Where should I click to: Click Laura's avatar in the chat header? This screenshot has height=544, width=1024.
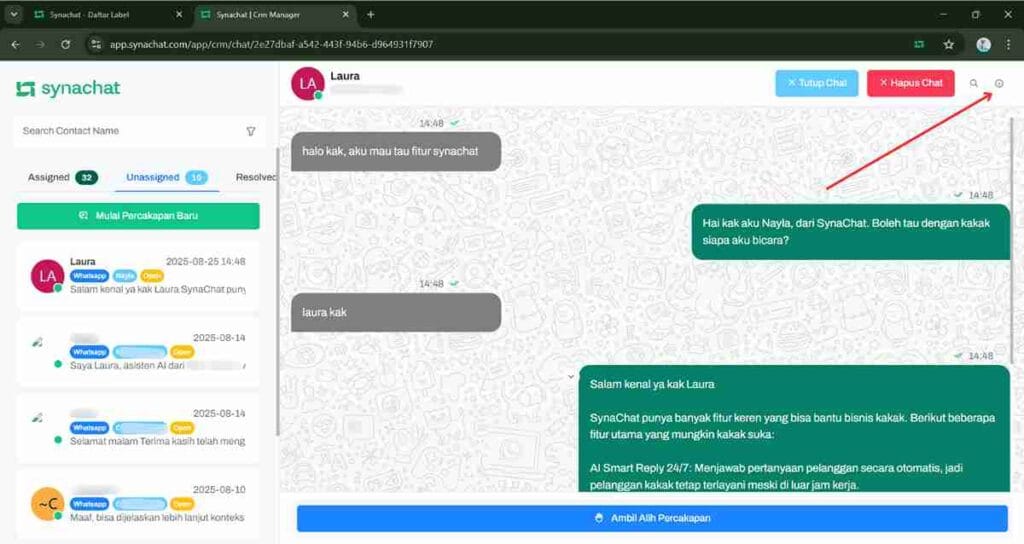[308, 84]
